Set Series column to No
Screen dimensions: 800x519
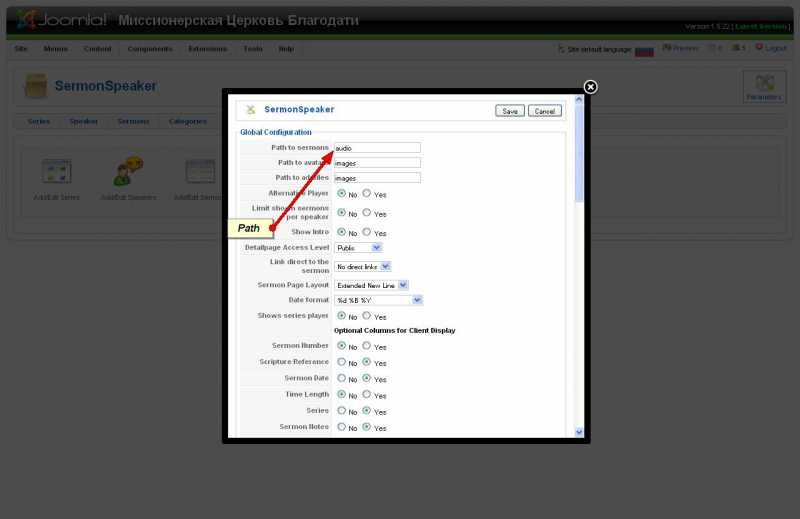(x=341, y=410)
